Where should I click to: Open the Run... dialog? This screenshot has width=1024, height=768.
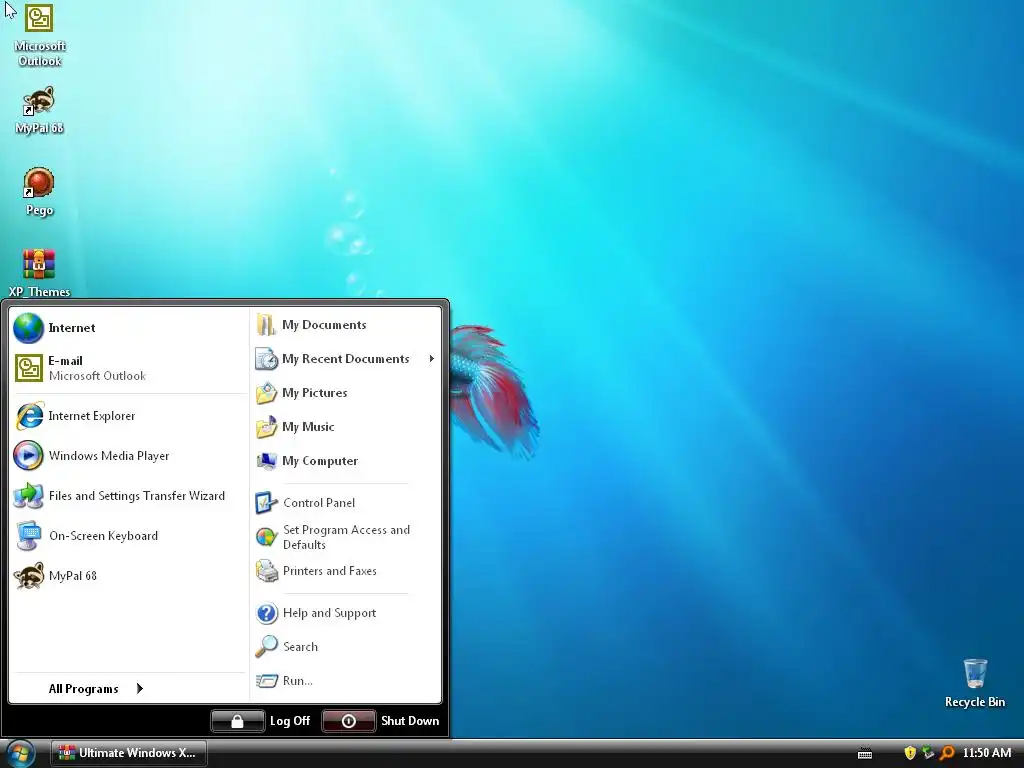click(x=345, y=680)
